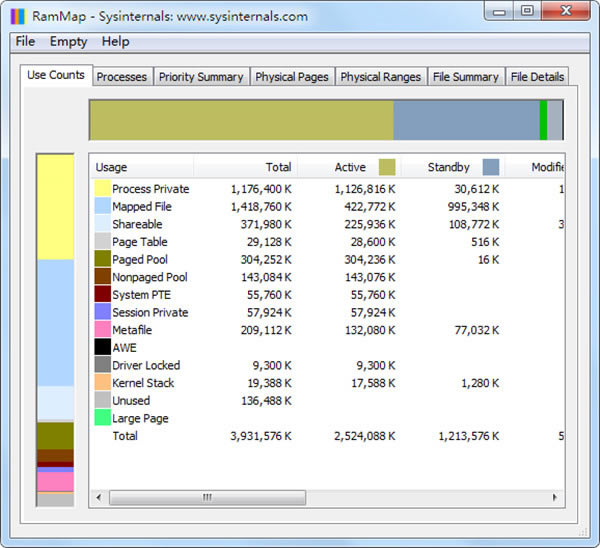Click the Metafile pink color swatch
Viewport: 600px width, 548px height.
(x=102, y=330)
